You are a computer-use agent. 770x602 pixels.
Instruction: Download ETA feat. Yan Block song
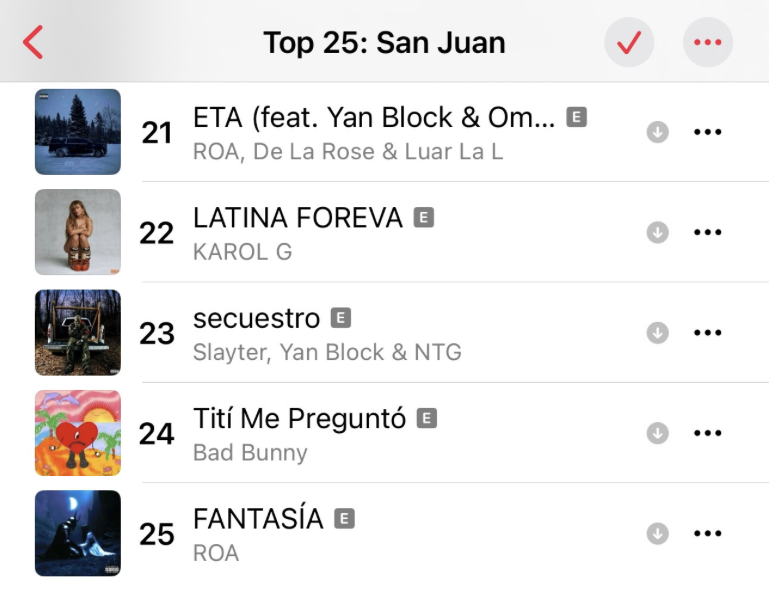tap(658, 132)
